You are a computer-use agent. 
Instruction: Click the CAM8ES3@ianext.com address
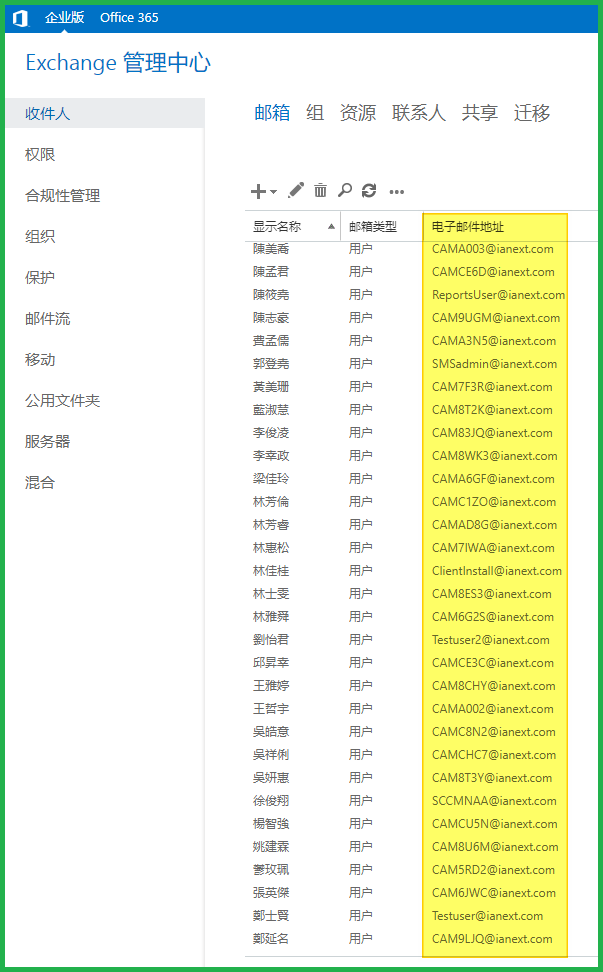coord(491,594)
